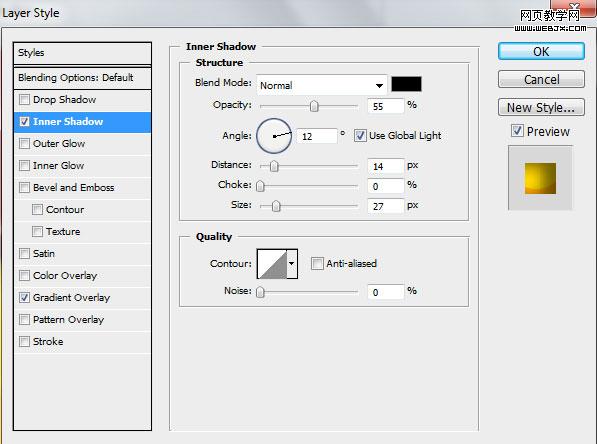Open the contour curve thumbnail picker
Viewport: 597px width, 444px height.
pyautogui.click(x=272, y=264)
